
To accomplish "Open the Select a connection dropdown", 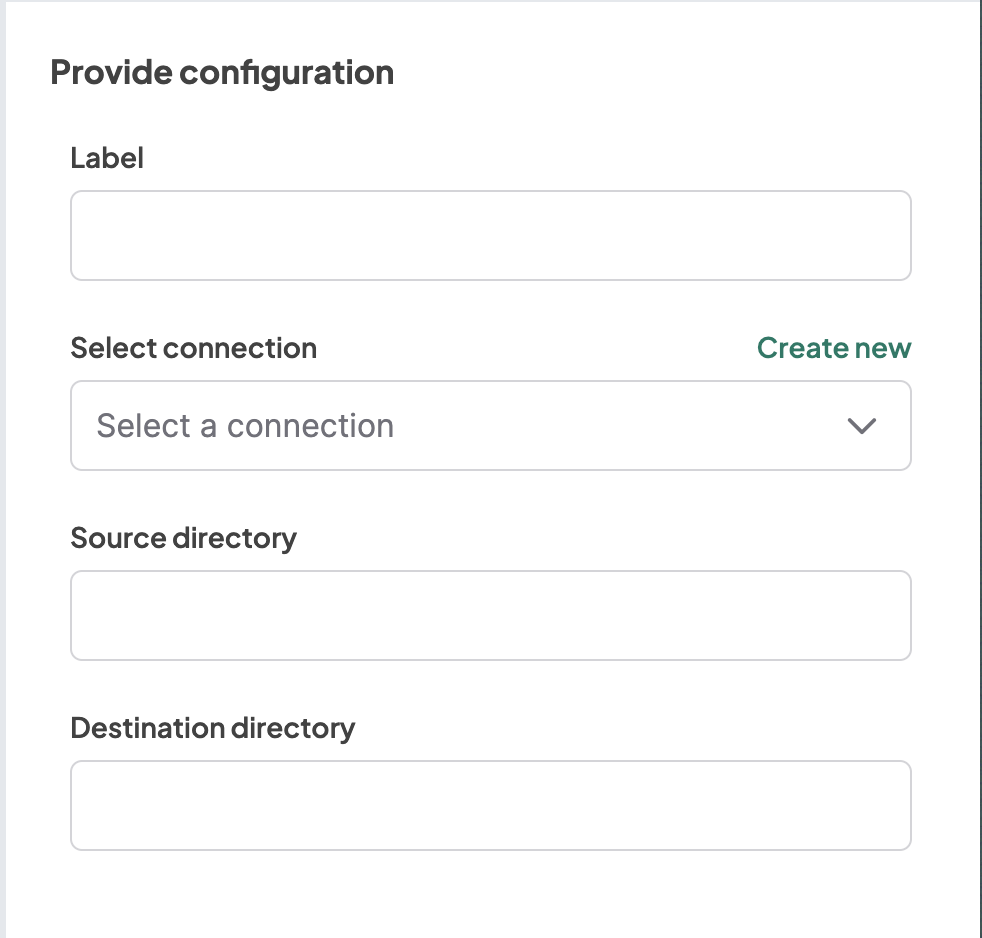I will tap(490, 426).
